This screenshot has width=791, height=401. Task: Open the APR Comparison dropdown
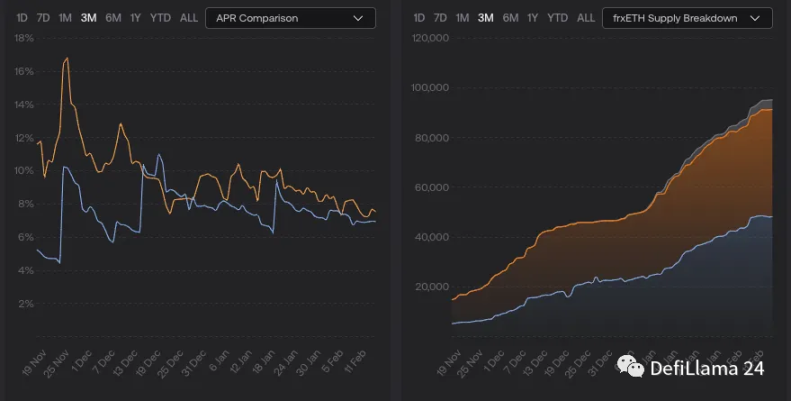coord(289,18)
